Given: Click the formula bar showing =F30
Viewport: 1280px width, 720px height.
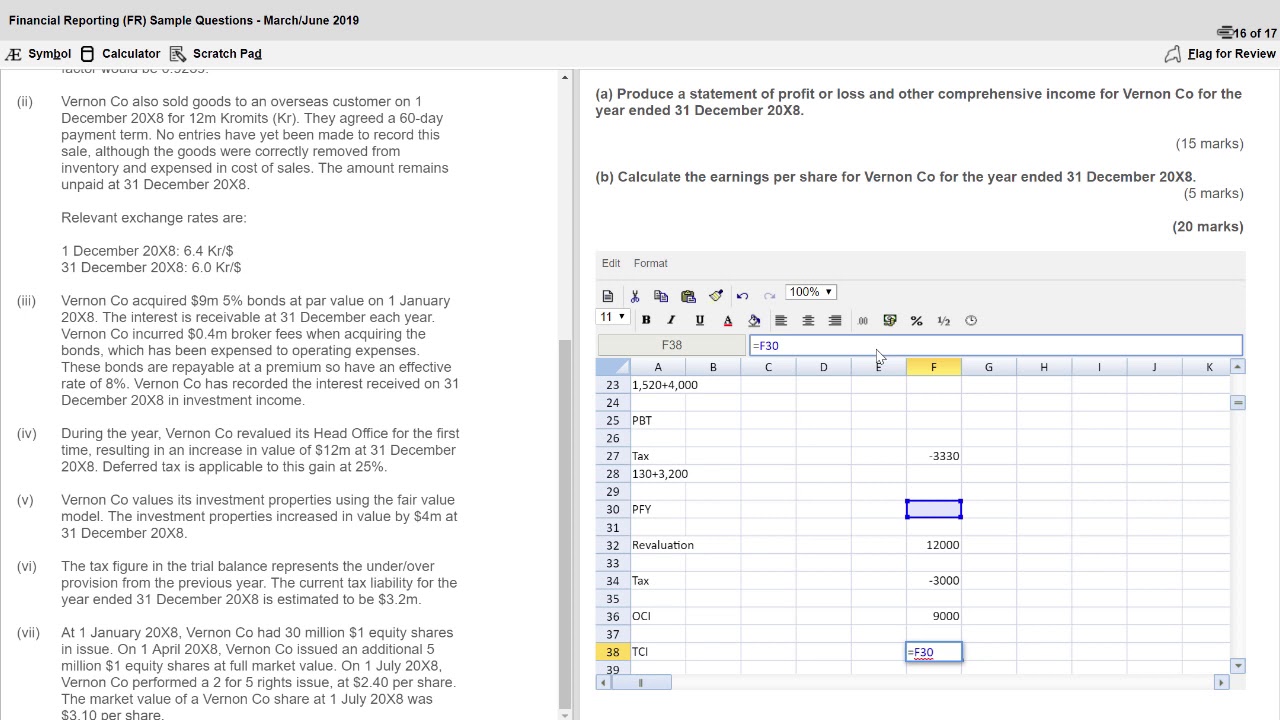Looking at the screenshot, I should click(995, 345).
